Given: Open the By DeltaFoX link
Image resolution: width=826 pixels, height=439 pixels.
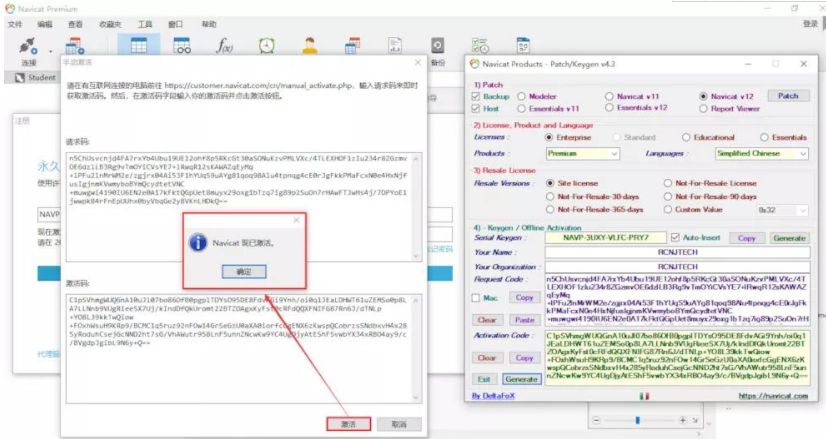Looking at the screenshot, I should (493, 396).
